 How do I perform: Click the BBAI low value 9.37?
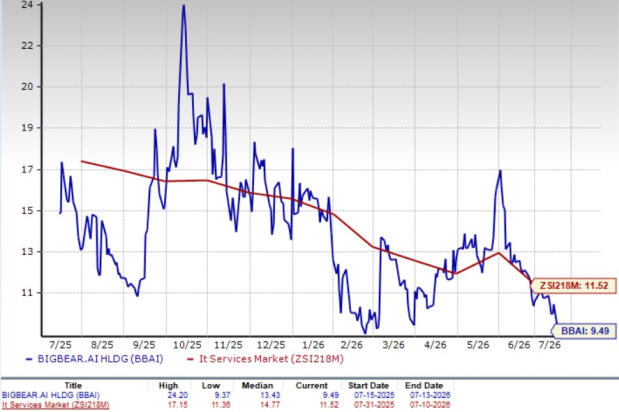(222, 395)
